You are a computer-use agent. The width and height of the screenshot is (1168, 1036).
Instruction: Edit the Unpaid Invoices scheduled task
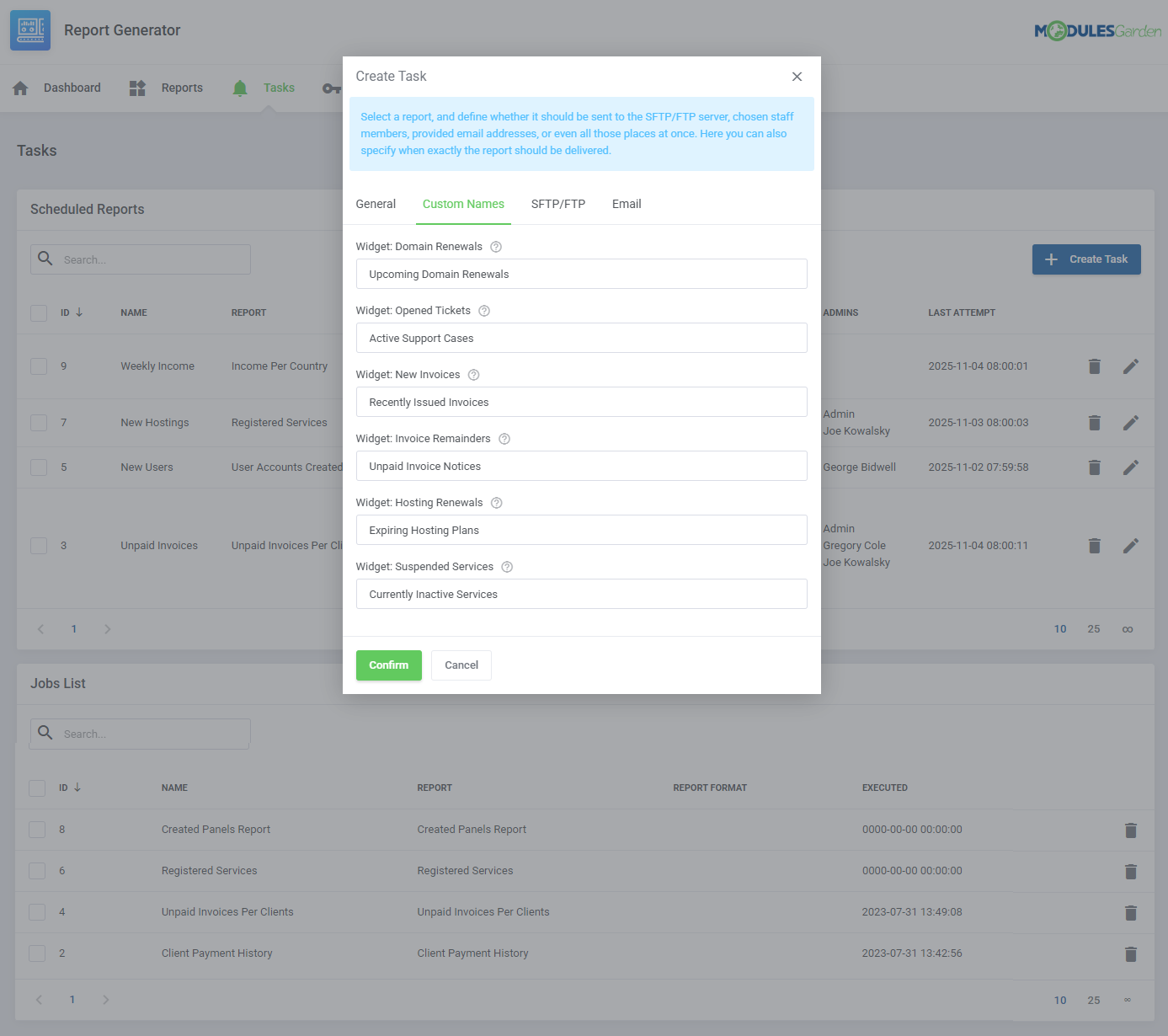(1130, 546)
